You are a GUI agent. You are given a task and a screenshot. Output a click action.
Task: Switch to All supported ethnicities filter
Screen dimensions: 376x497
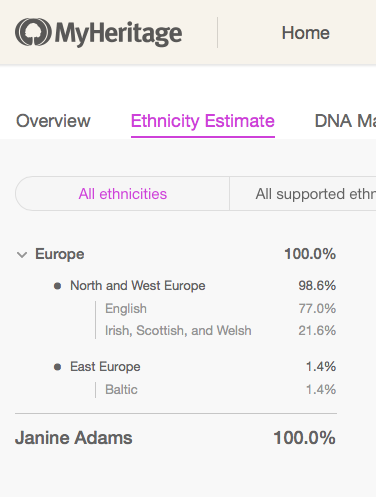303,194
